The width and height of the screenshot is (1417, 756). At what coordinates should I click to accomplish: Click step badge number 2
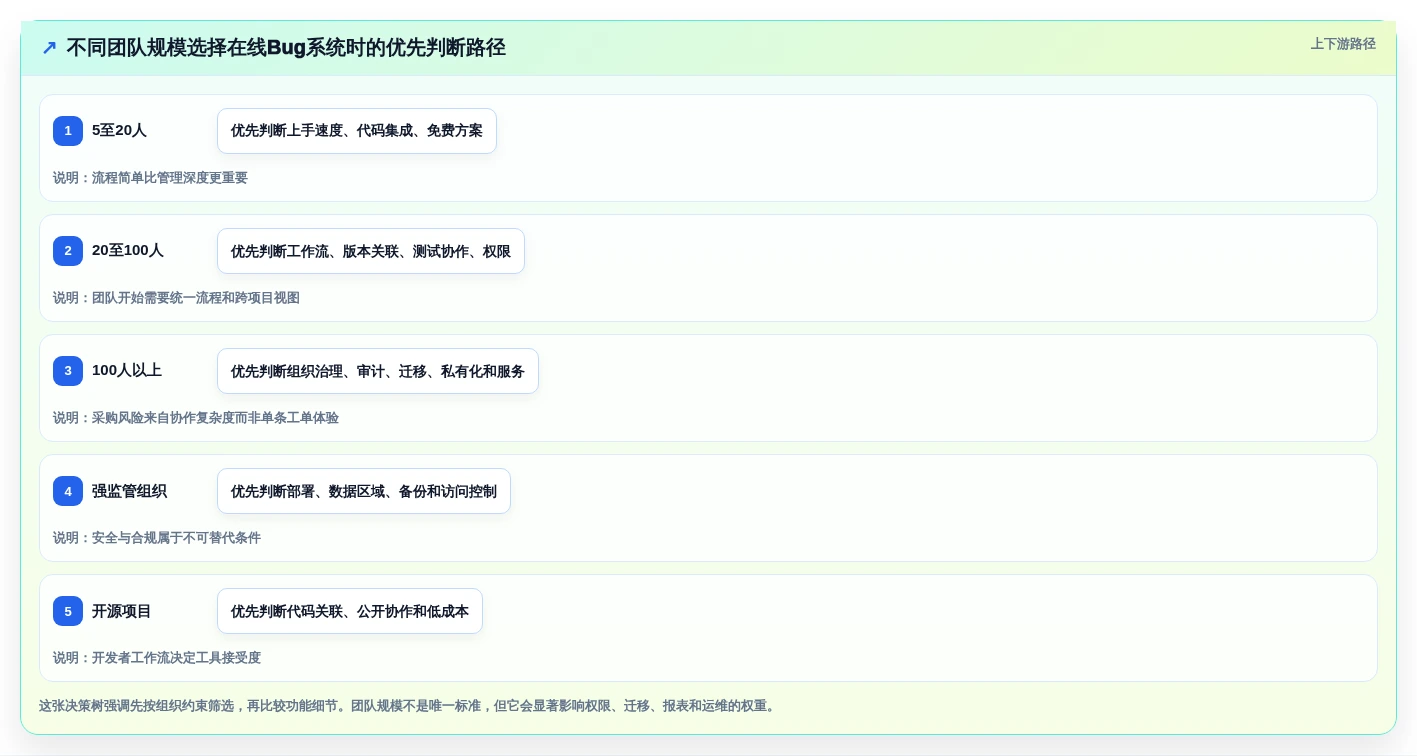click(68, 251)
